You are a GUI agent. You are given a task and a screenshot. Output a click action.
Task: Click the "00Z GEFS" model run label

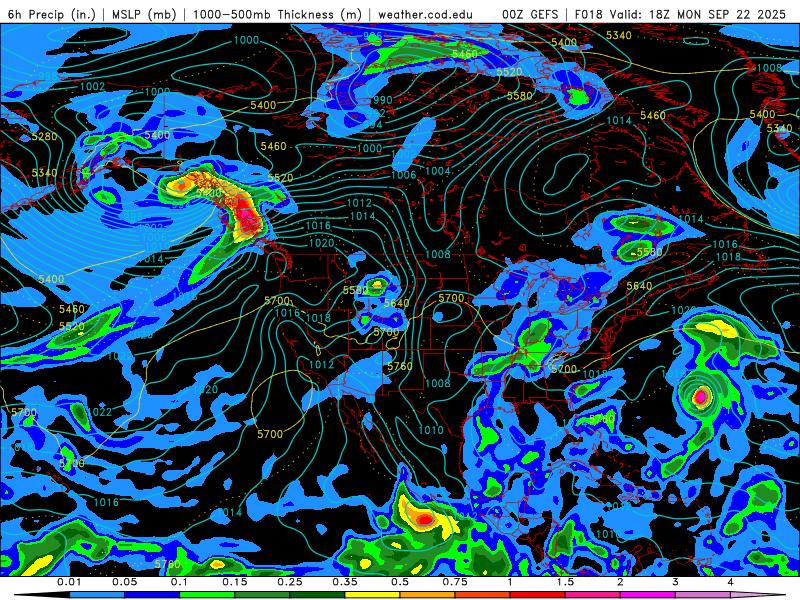(x=530, y=14)
